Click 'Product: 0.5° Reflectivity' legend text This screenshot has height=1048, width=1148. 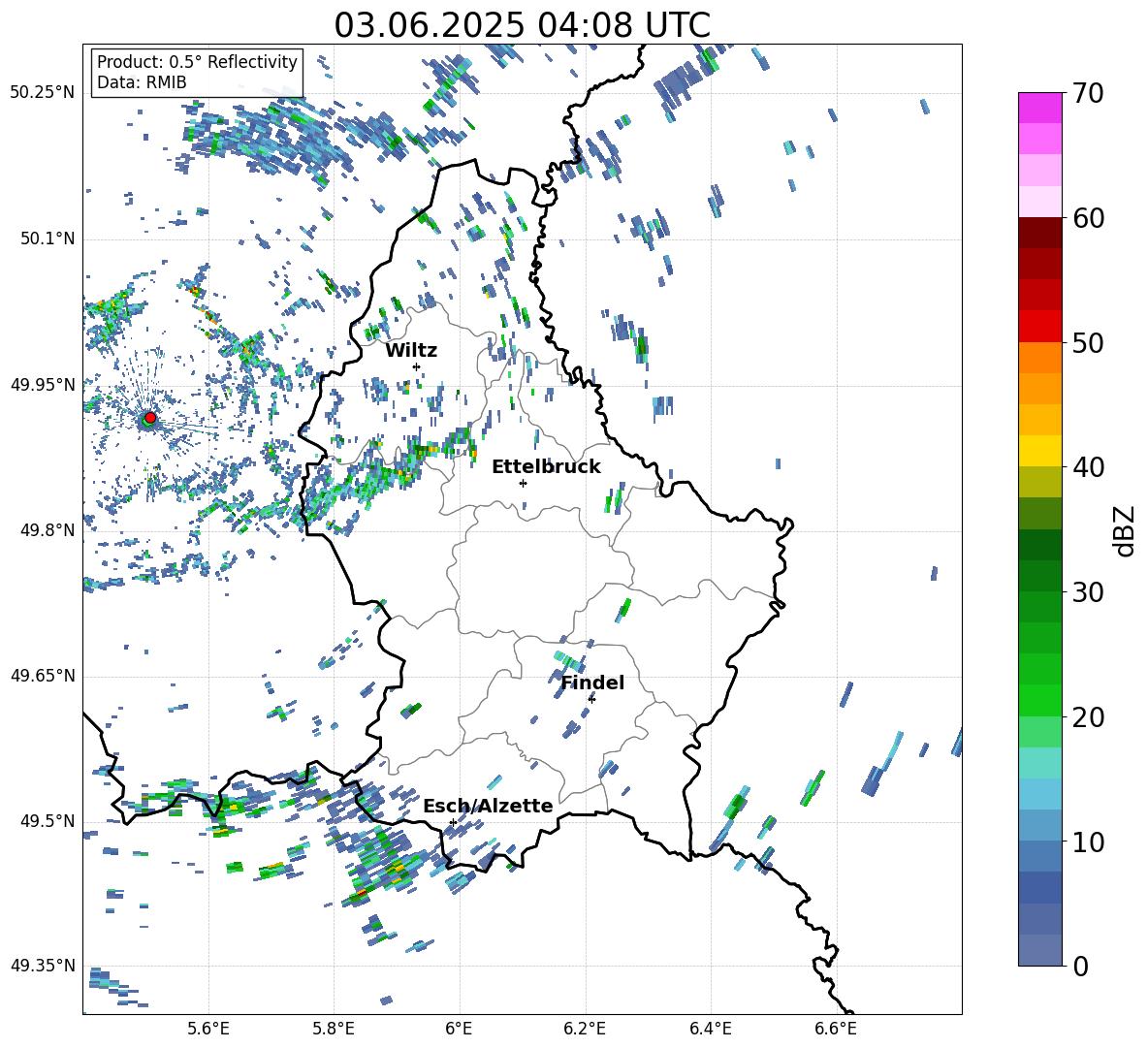coord(197,61)
